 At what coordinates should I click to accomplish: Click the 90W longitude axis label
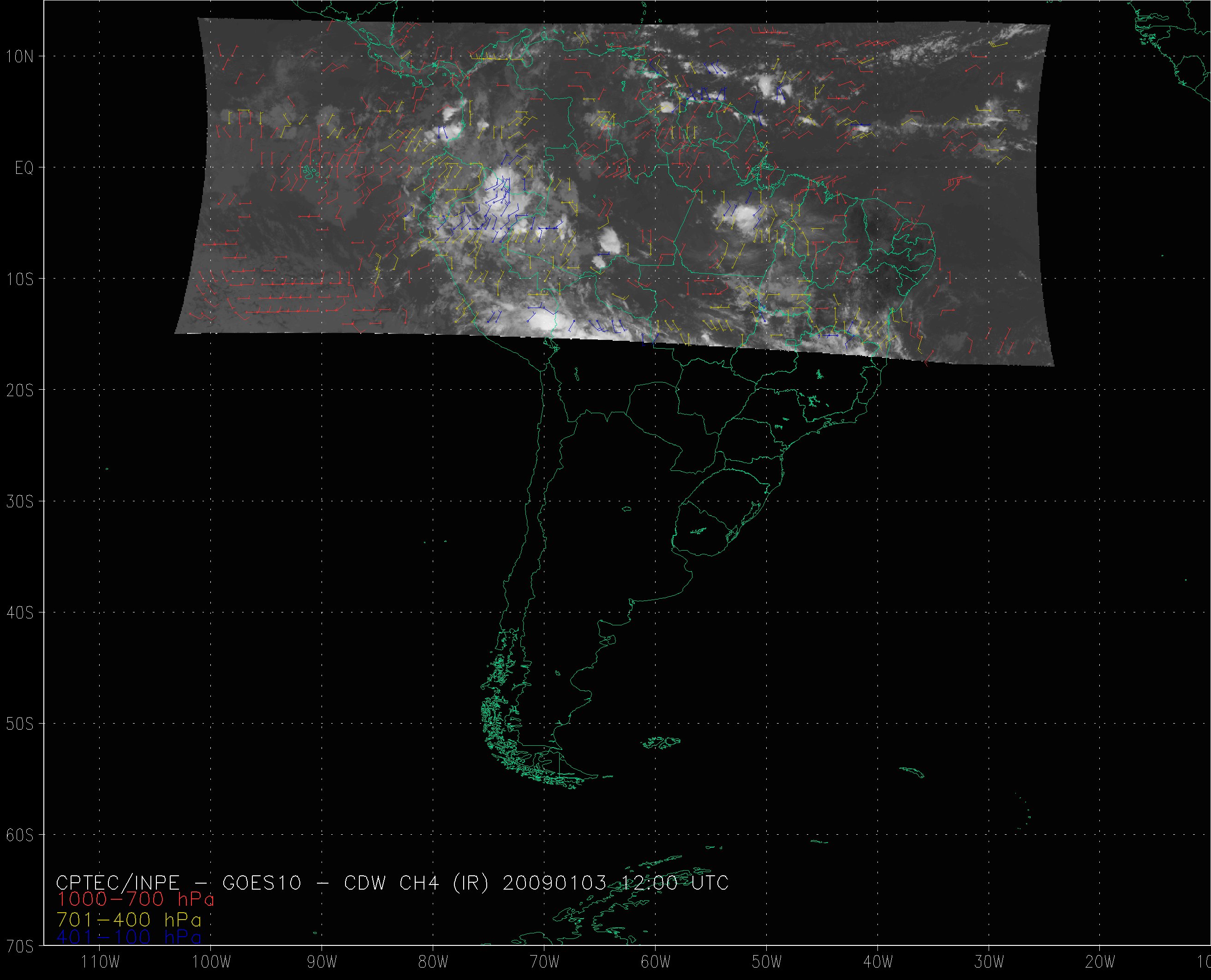tap(322, 962)
